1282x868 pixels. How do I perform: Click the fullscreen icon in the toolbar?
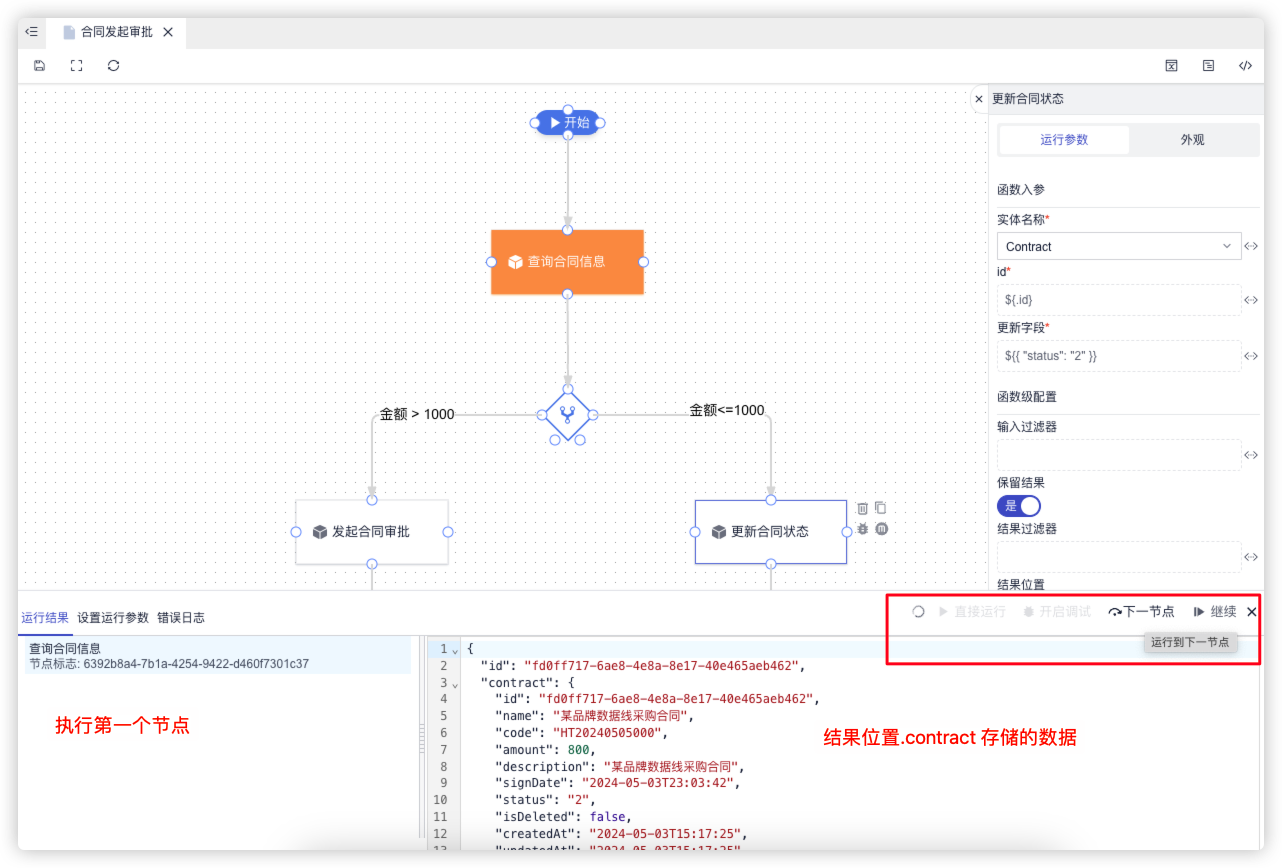[x=76, y=66]
